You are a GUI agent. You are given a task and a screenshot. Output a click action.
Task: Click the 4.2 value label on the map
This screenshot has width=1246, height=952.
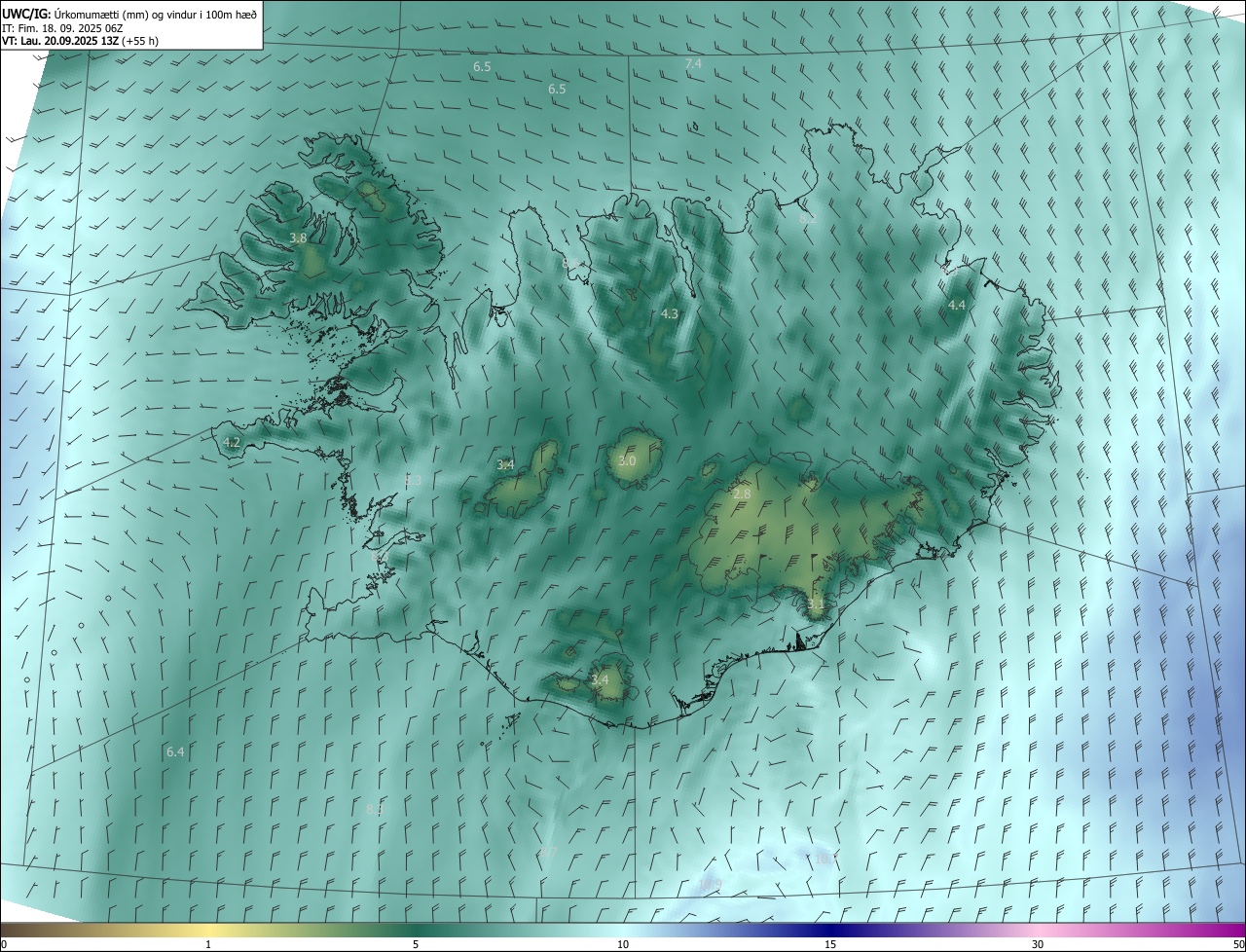(232, 442)
